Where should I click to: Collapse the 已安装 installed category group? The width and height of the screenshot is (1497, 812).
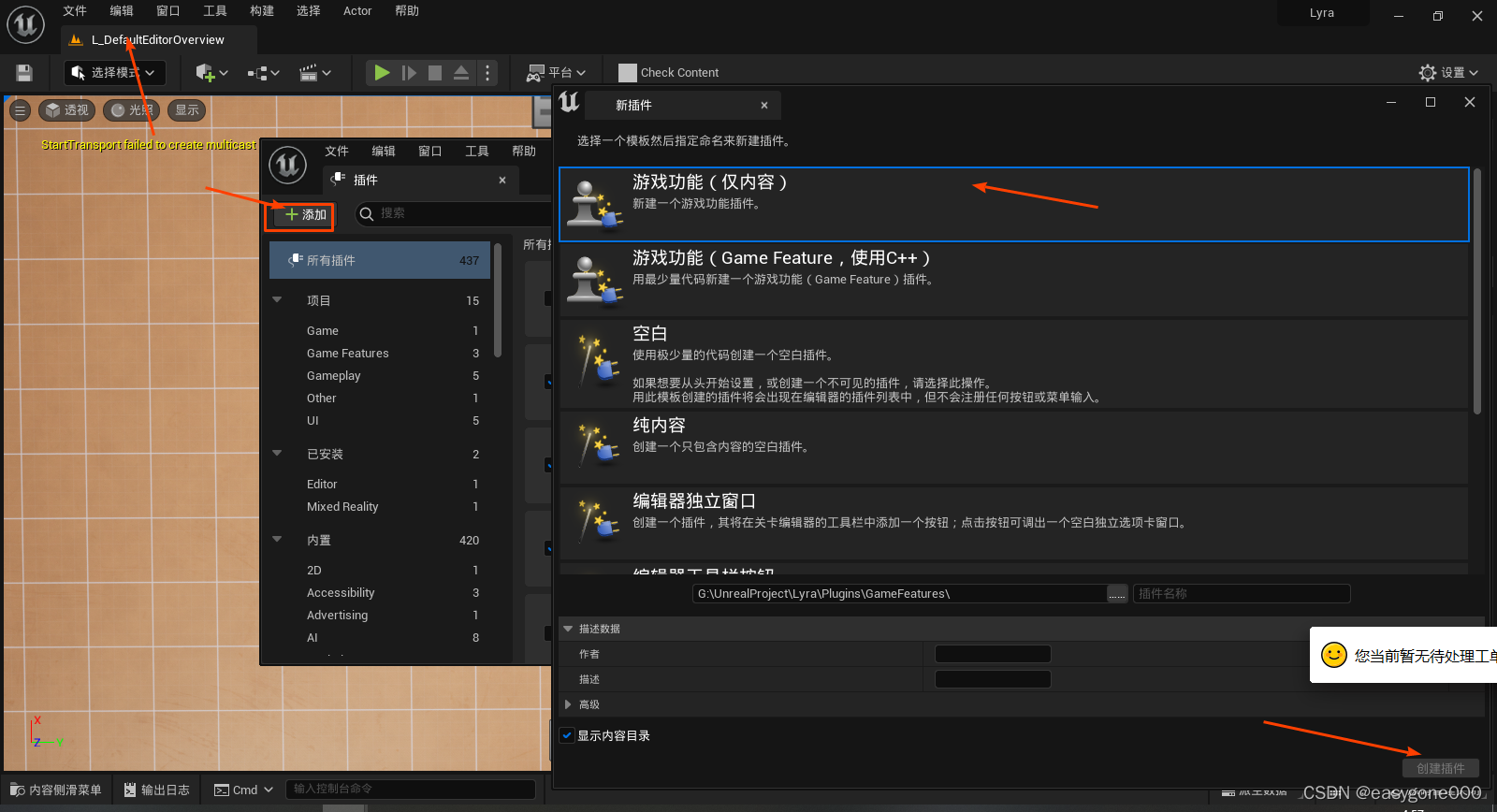277,454
